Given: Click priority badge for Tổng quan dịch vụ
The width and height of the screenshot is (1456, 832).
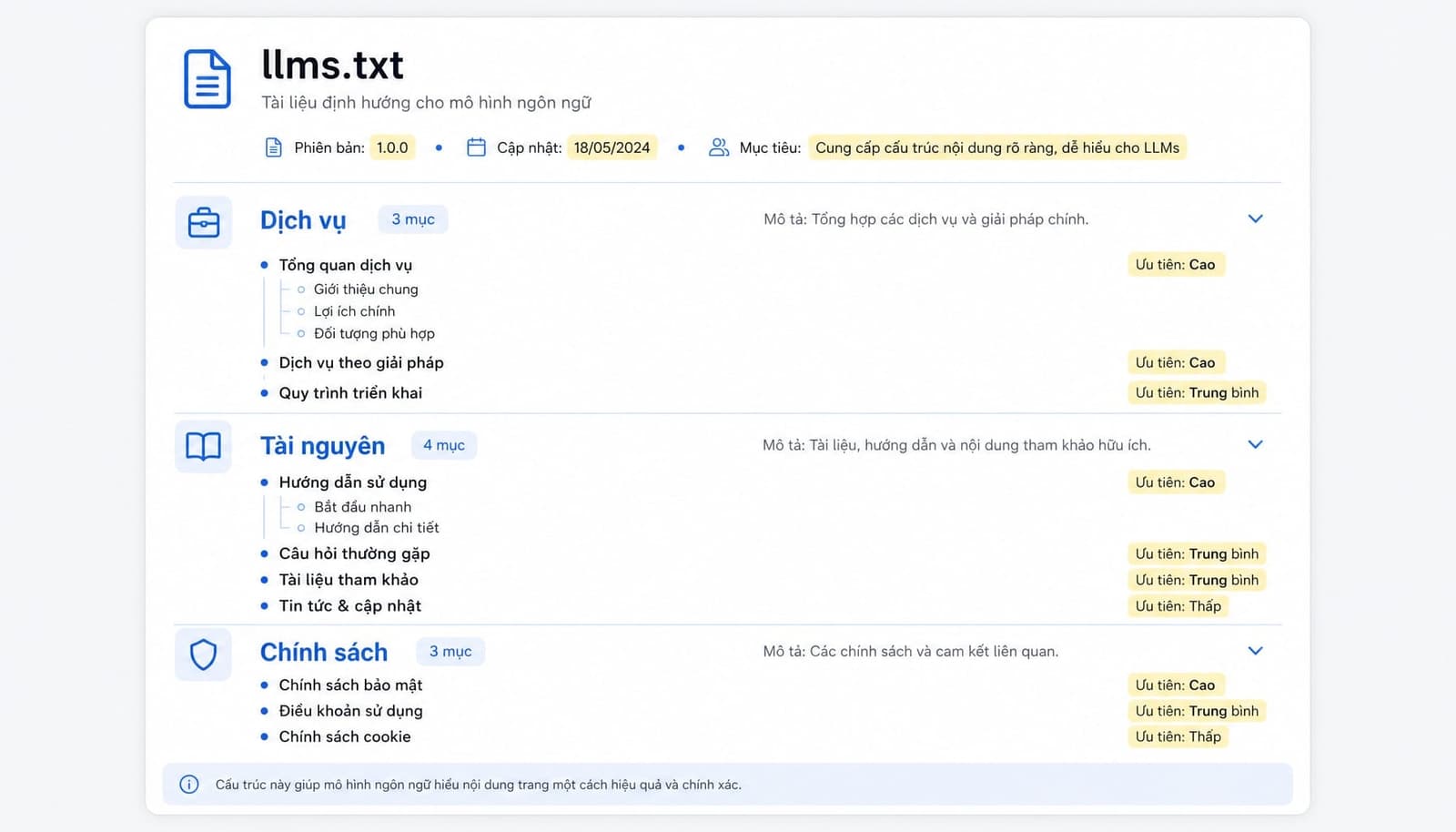Looking at the screenshot, I should tap(1176, 265).
